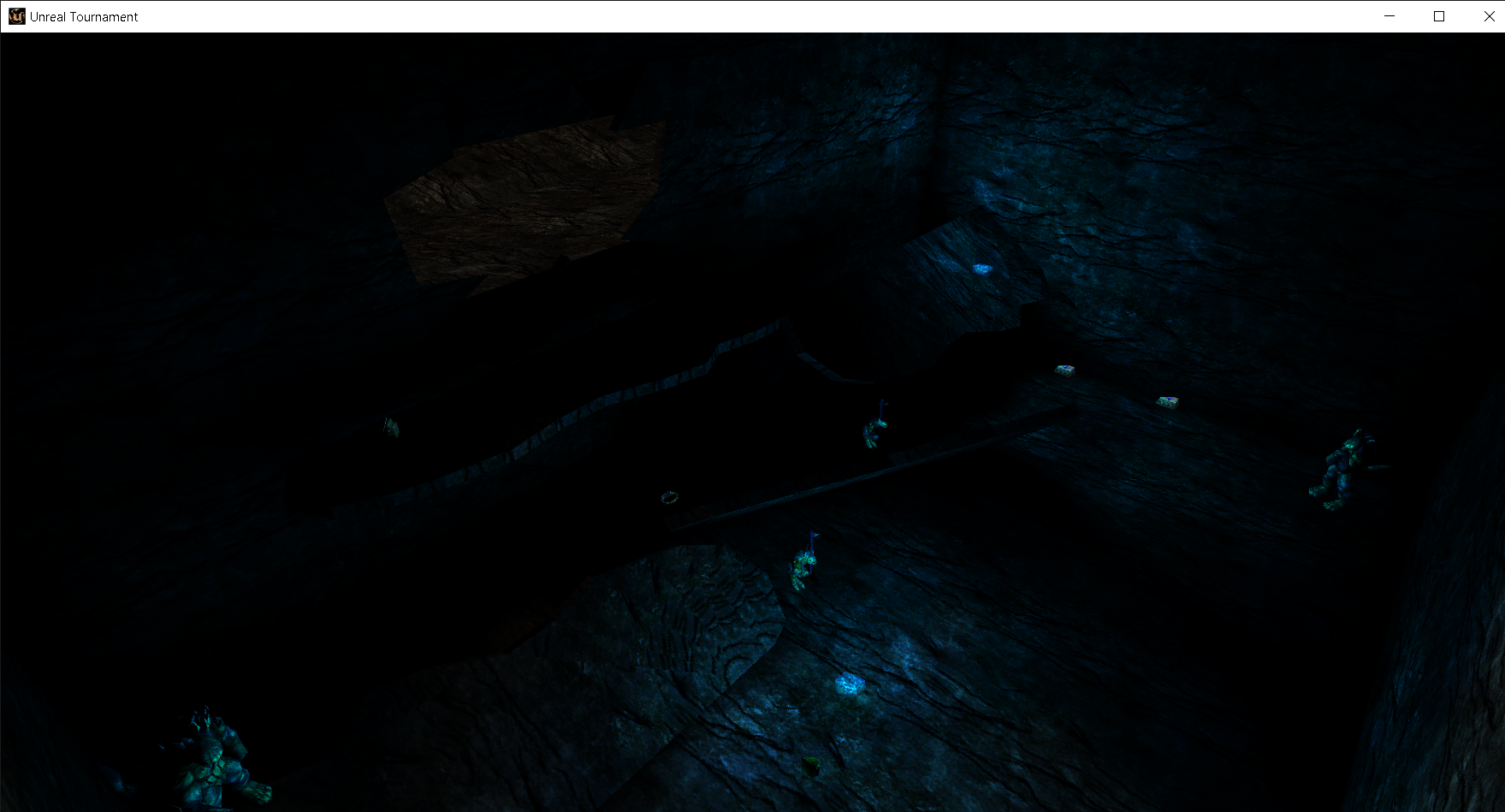Image resolution: width=1505 pixels, height=812 pixels.
Task: Maximize the Unreal Tournament window
Action: [1438, 16]
